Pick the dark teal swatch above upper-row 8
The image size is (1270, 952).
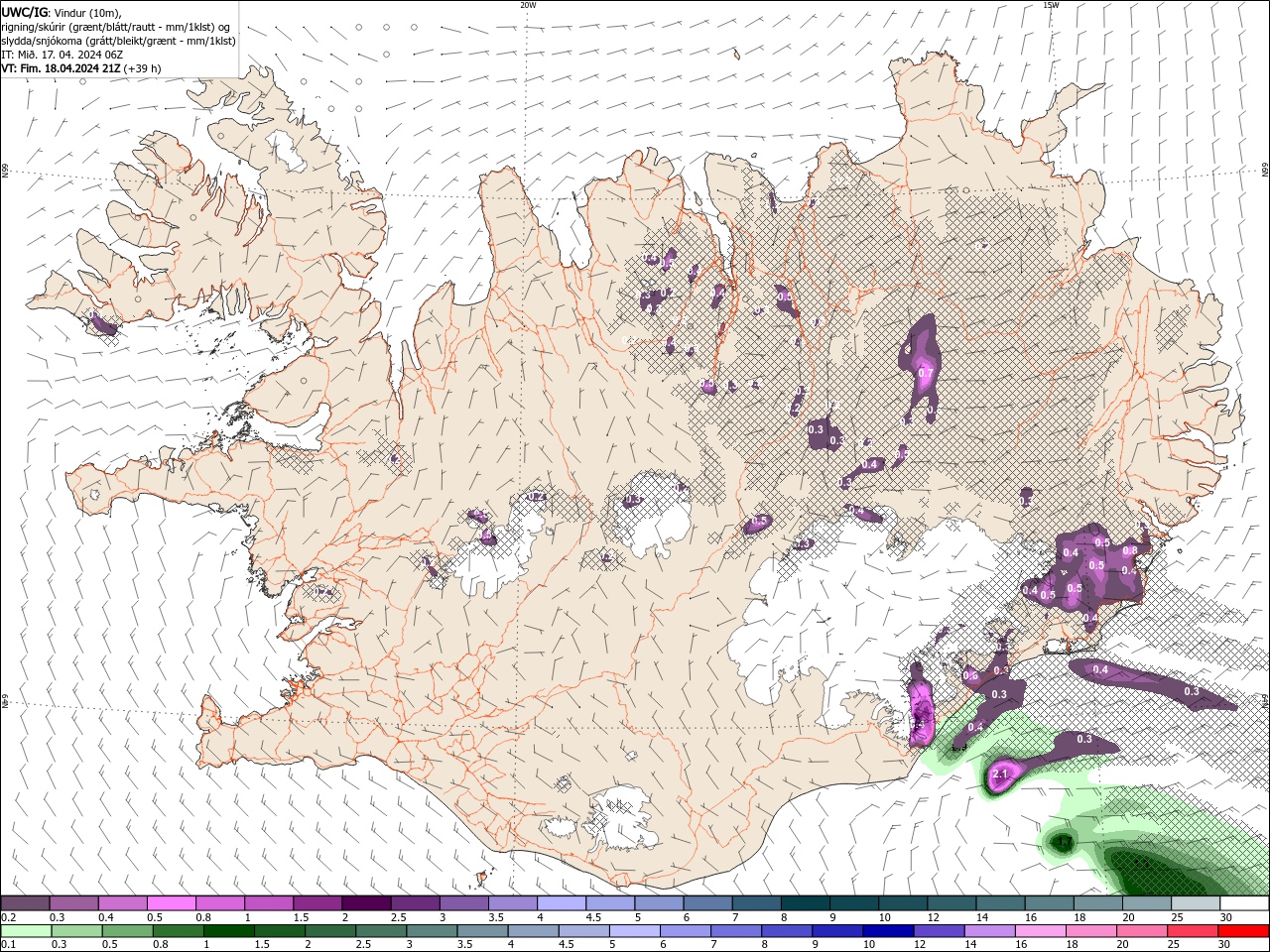point(806,902)
